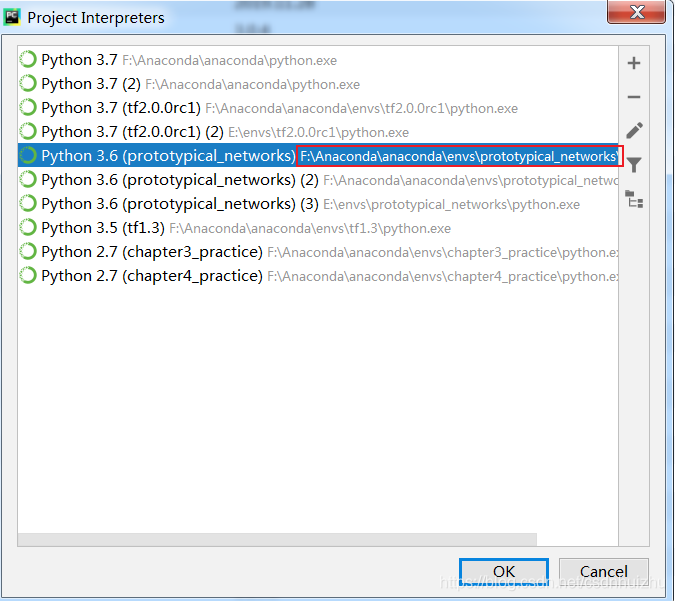Click the Cancel button
This screenshot has height=601, width=675.
pyautogui.click(x=604, y=572)
